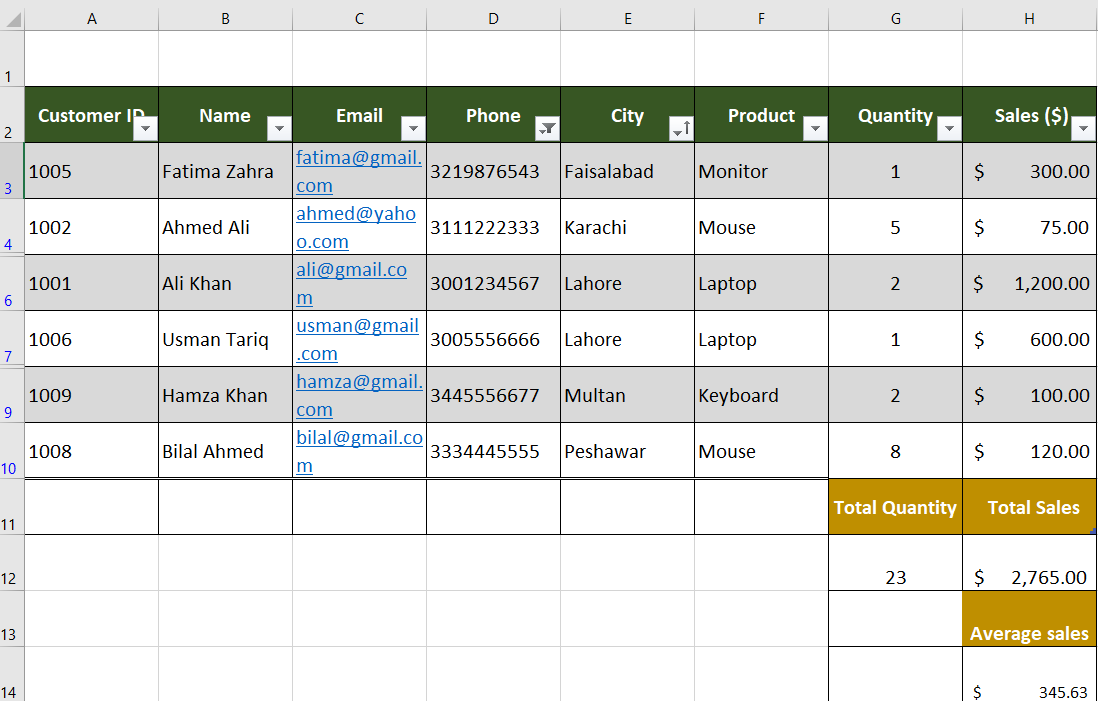Click phone number 3001234567
The image size is (1098, 701).
[x=494, y=283]
